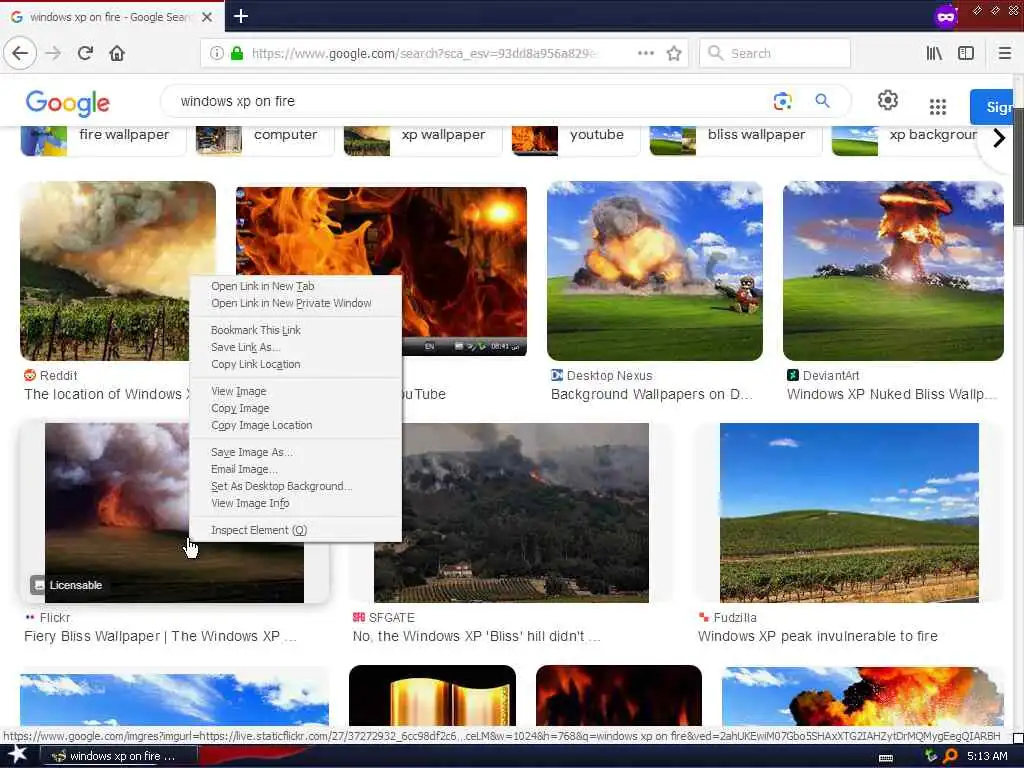Open Google quick settings gear
This screenshot has height=768, width=1024.
pos(888,101)
